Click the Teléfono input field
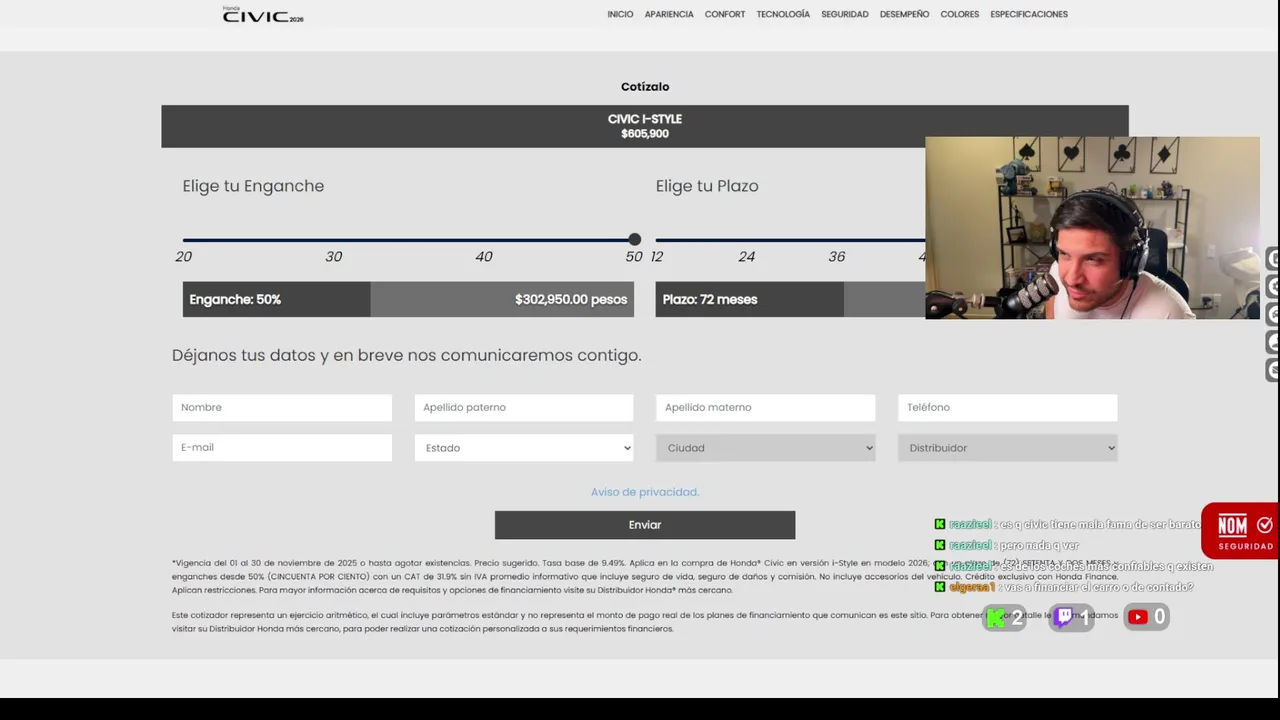 click(1008, 407)
